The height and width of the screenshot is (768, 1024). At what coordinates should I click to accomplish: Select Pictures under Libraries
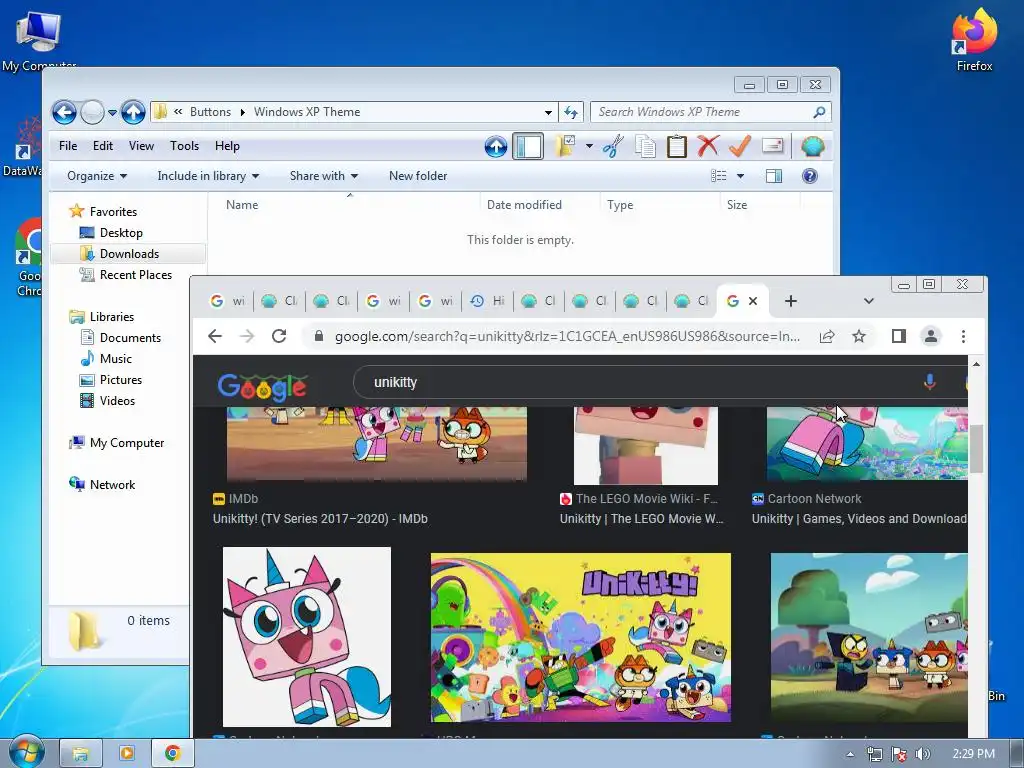click(x=120, y=379)
